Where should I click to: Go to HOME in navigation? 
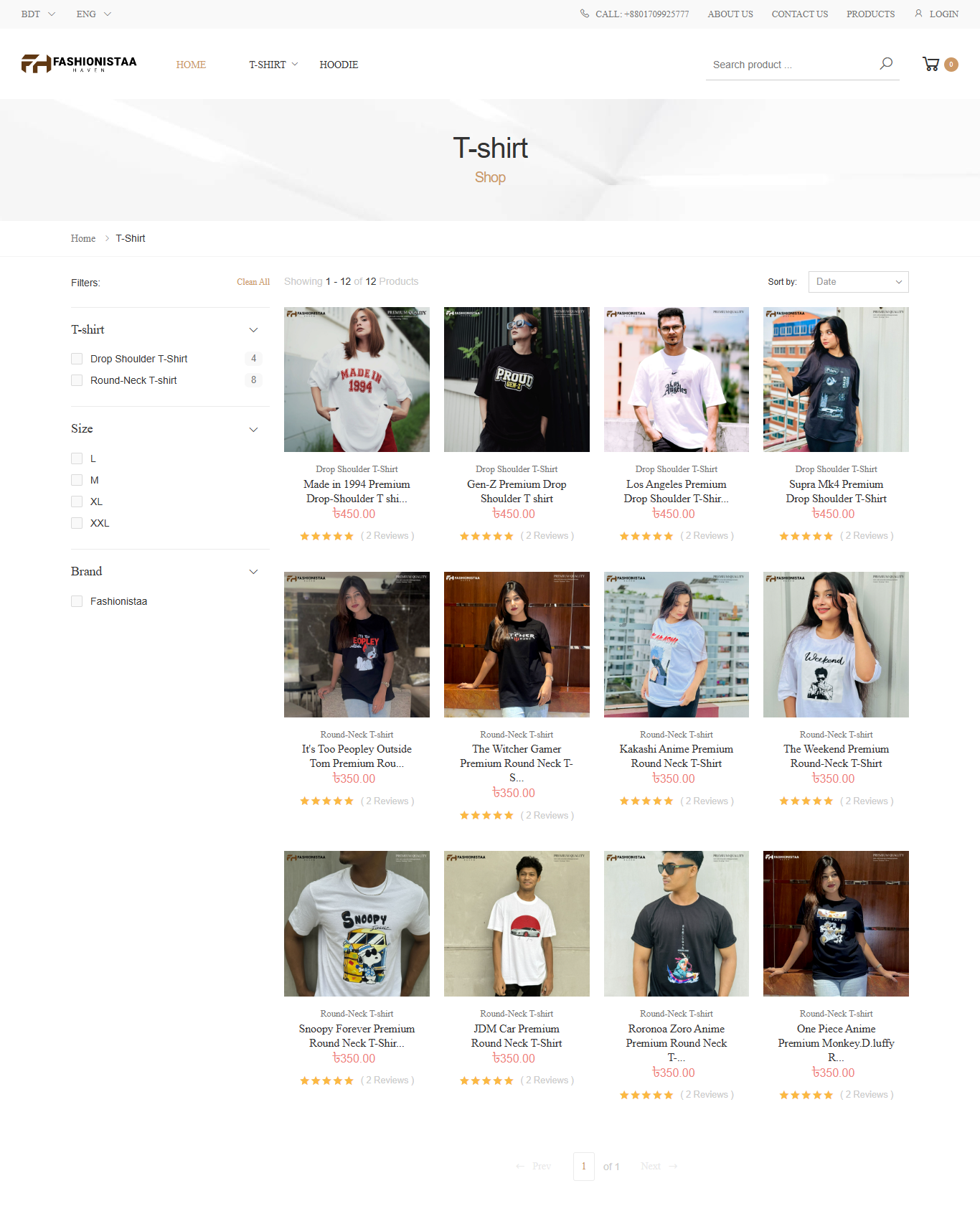[x=191, y=65]
